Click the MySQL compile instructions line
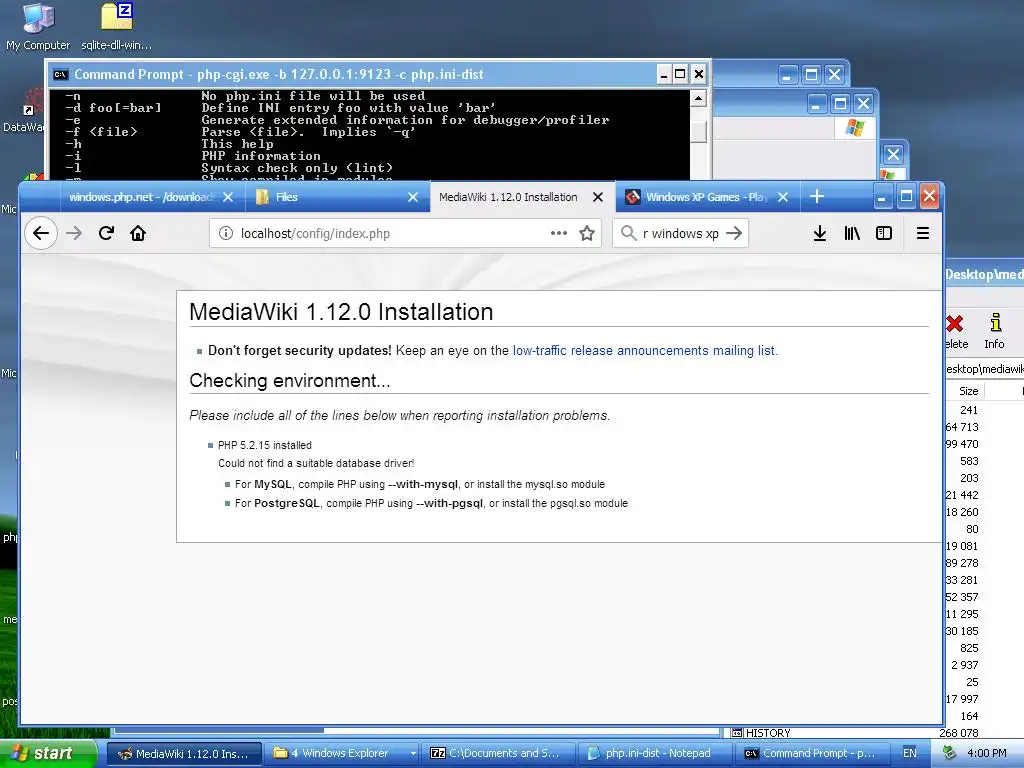Screen dimensions: 1024x768 pos(419,485)
